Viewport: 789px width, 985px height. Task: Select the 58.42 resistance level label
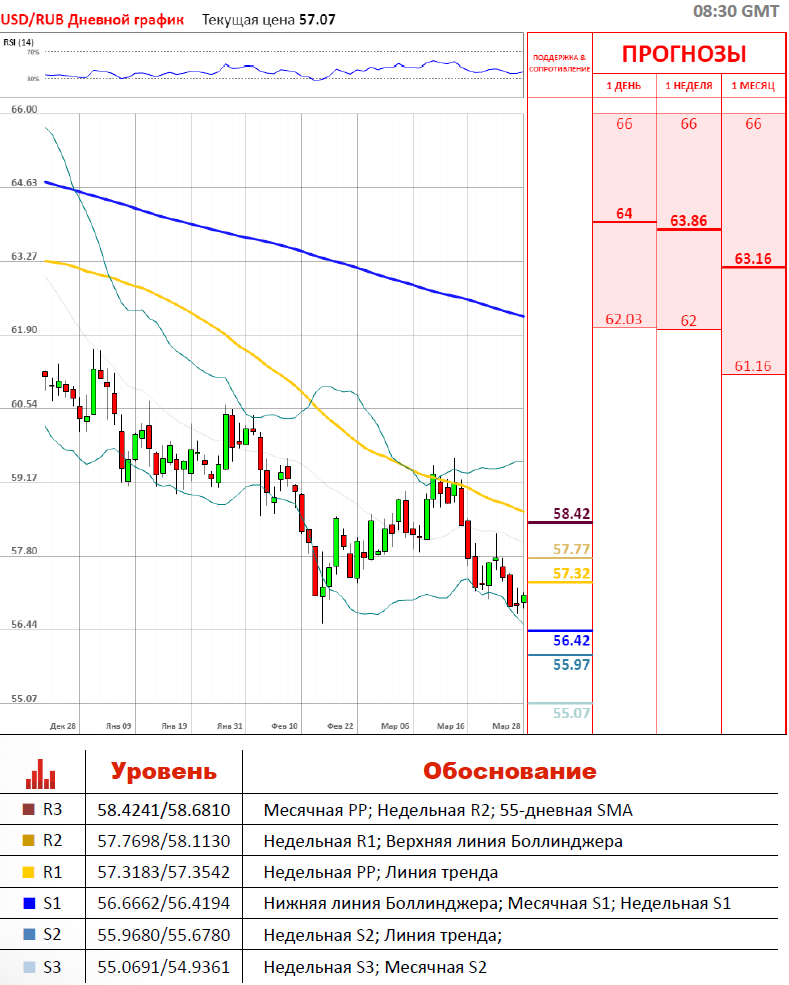571,513
